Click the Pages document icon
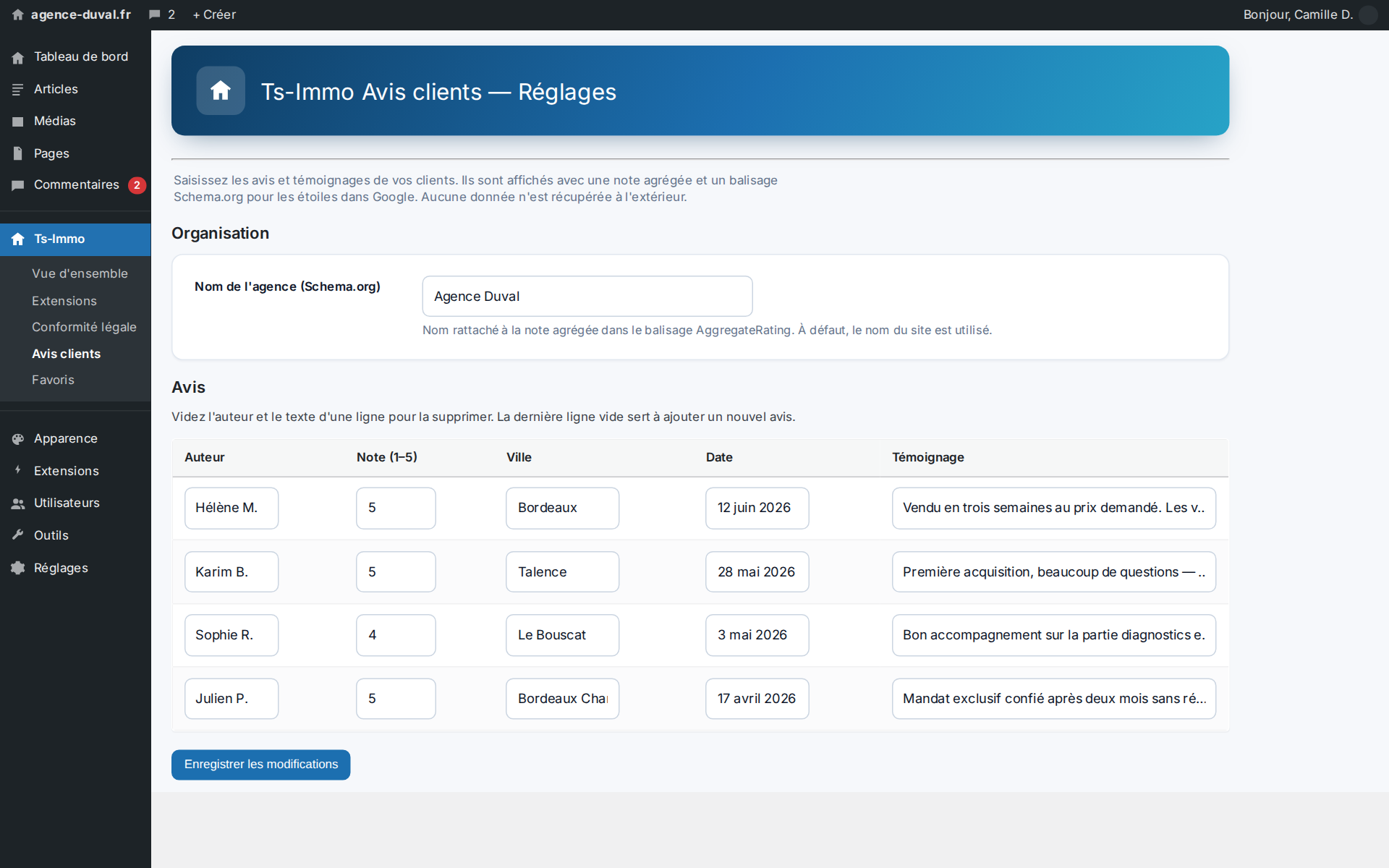The image size is (1389, 868). [18, 153]
